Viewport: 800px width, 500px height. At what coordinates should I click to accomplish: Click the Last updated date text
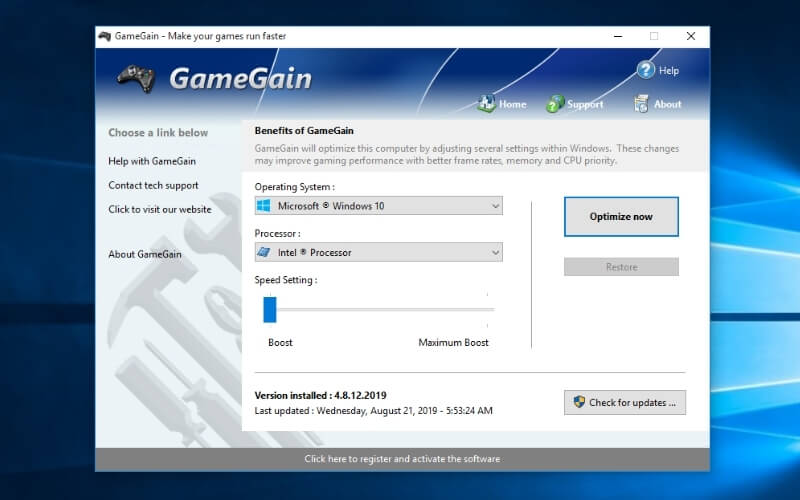point(373,411)
